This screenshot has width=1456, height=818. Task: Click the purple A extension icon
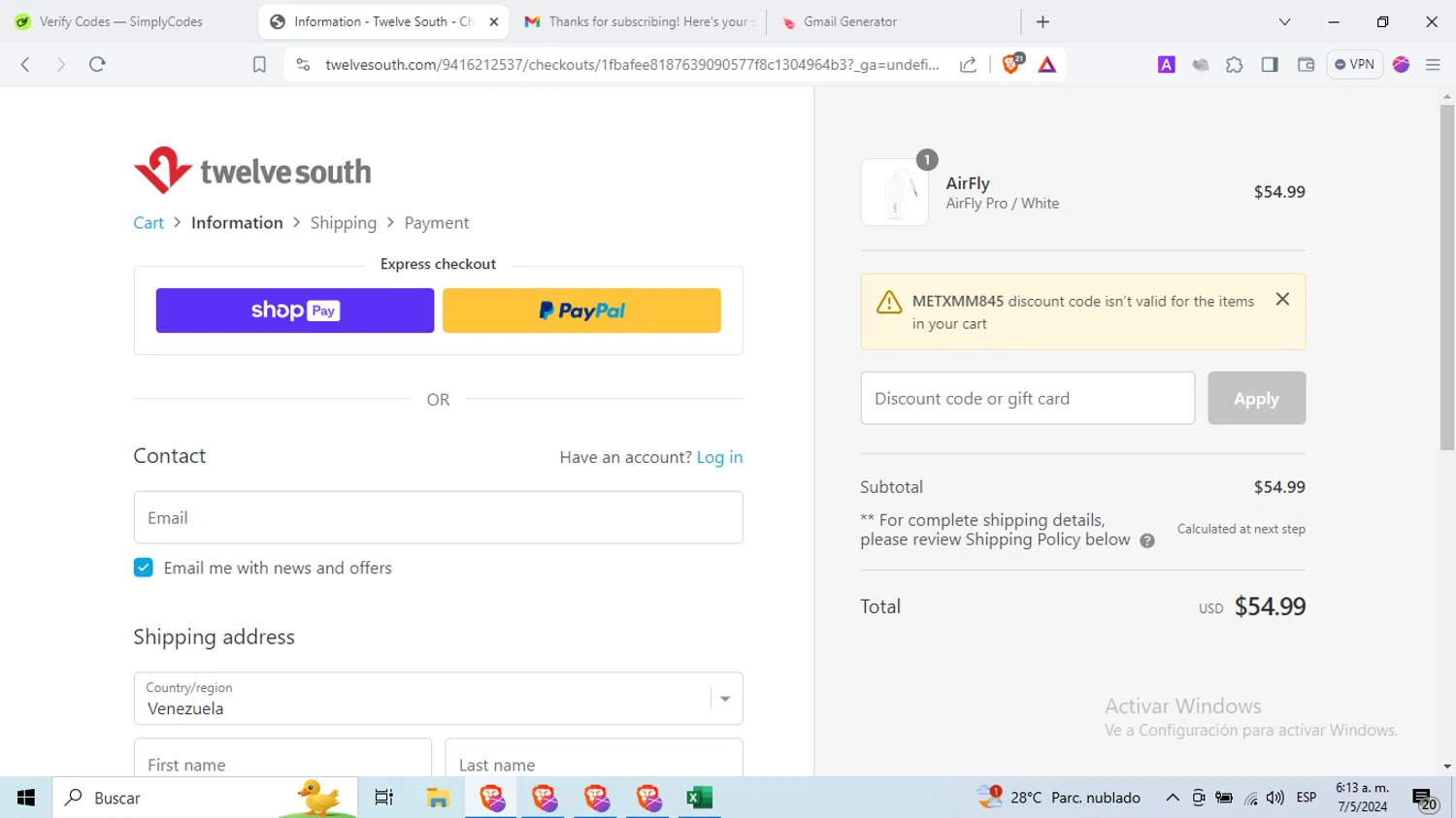coord(1167,64)
